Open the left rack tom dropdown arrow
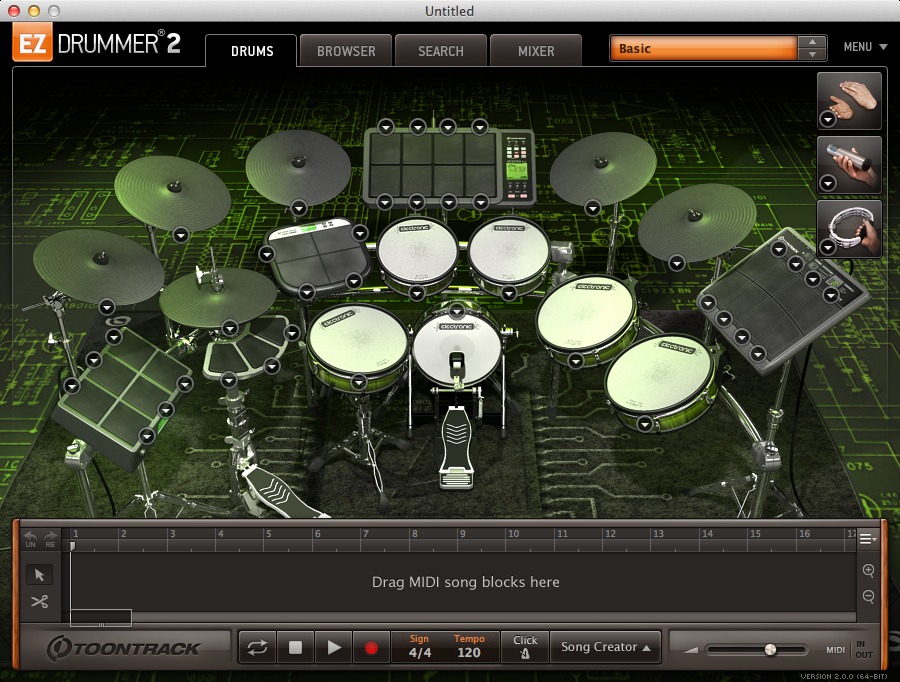The image size is (900, 682). (x=417, y=293)
